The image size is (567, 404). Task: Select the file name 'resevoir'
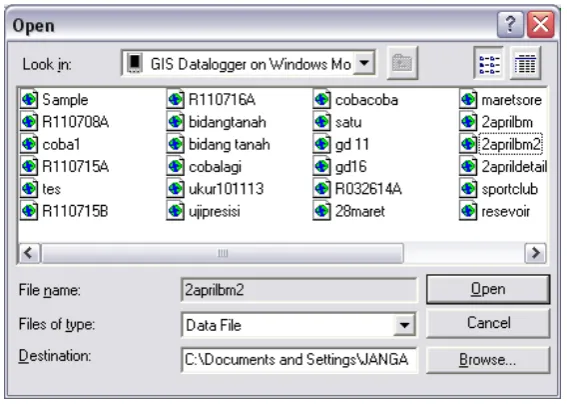click(506, 212)
